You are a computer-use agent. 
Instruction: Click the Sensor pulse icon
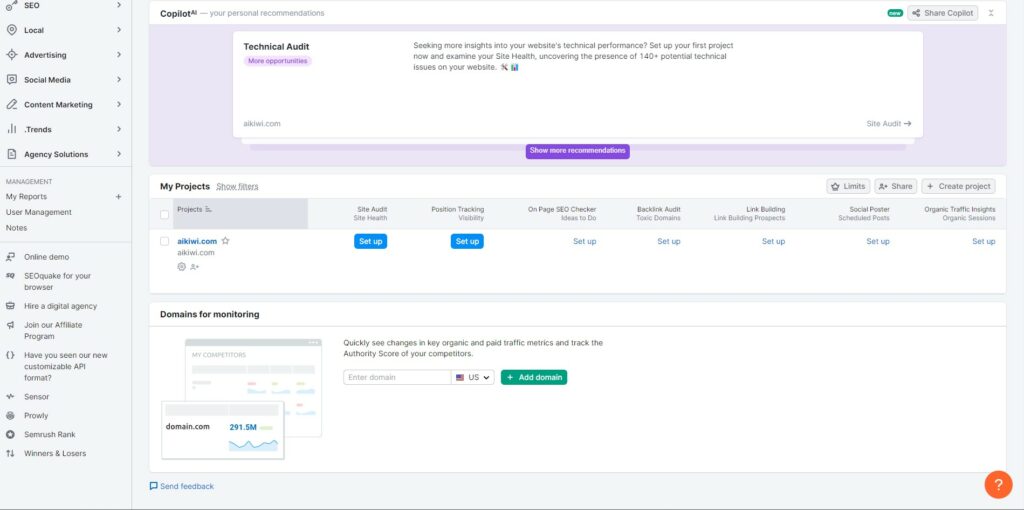click(10, 396)
